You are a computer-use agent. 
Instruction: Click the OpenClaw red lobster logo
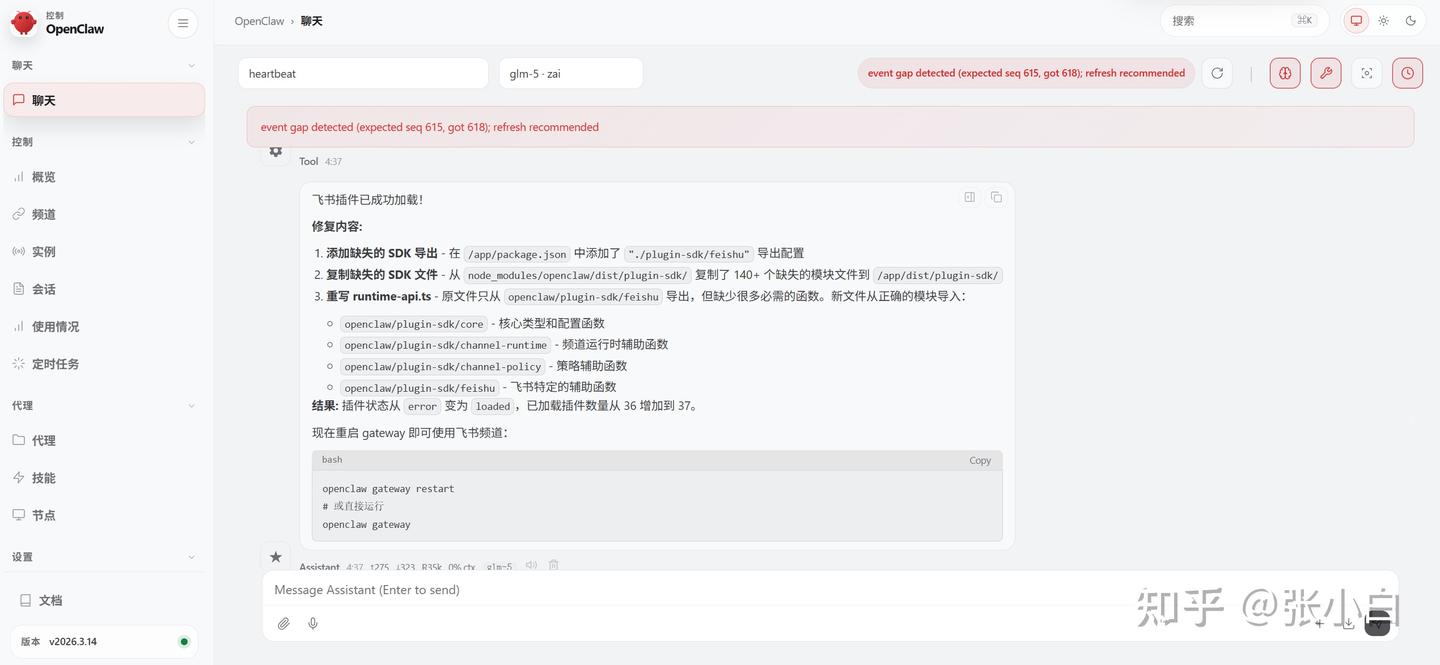tap(24, 23)
